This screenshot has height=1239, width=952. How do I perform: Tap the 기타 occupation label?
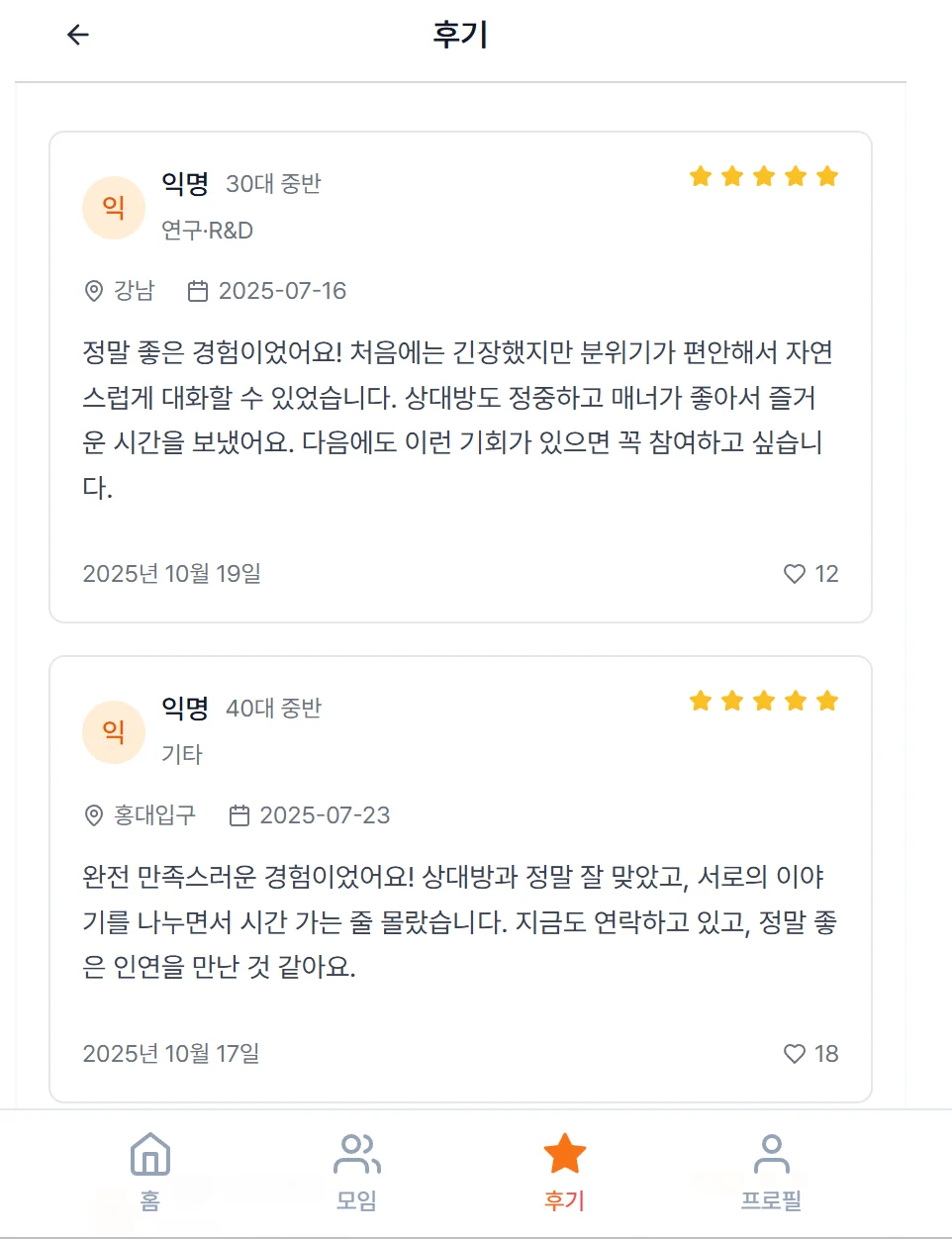[x=179, y=754]
